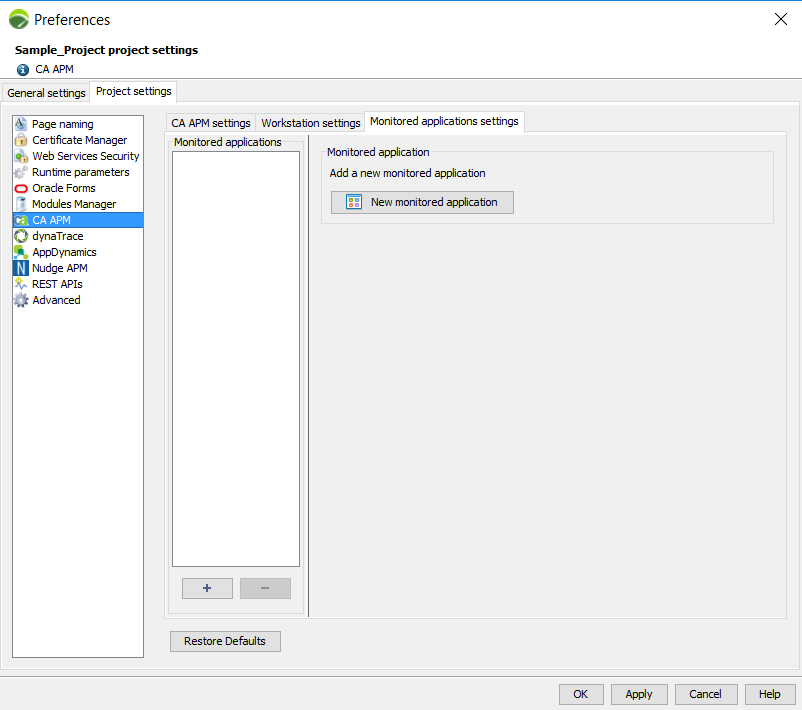Image resolution: width=802 pixels, height=710 pixels.
Task: Click the Certificate Manager padlock icon
Action: (21, 140)
